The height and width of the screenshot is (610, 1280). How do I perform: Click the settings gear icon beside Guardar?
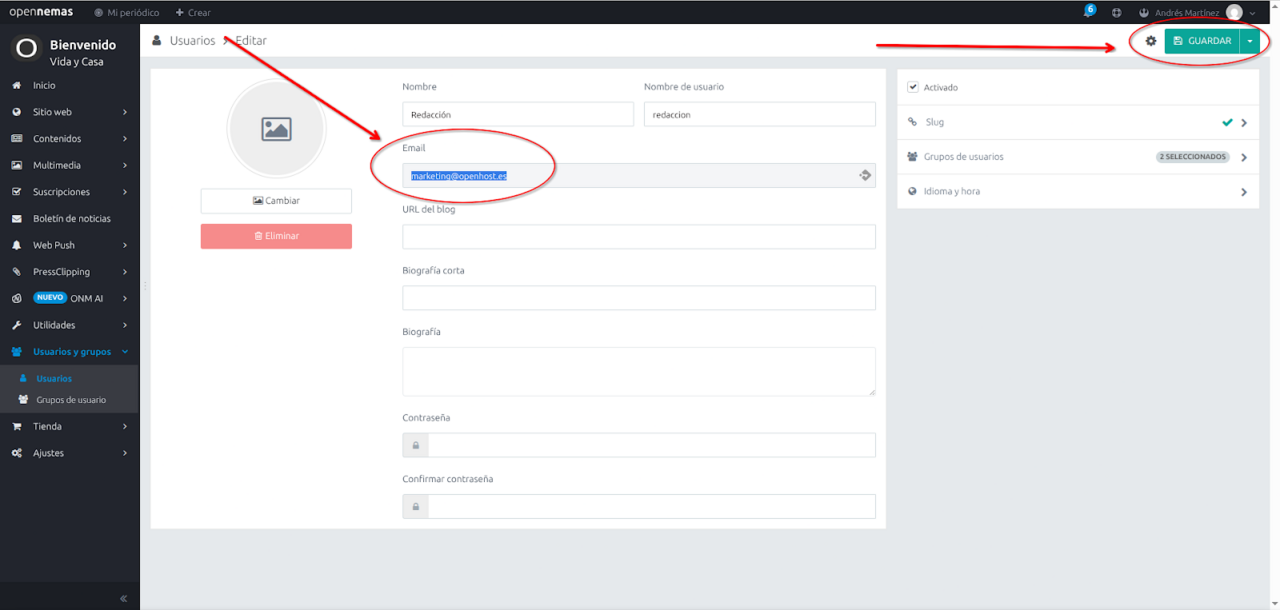[1150, 41]
